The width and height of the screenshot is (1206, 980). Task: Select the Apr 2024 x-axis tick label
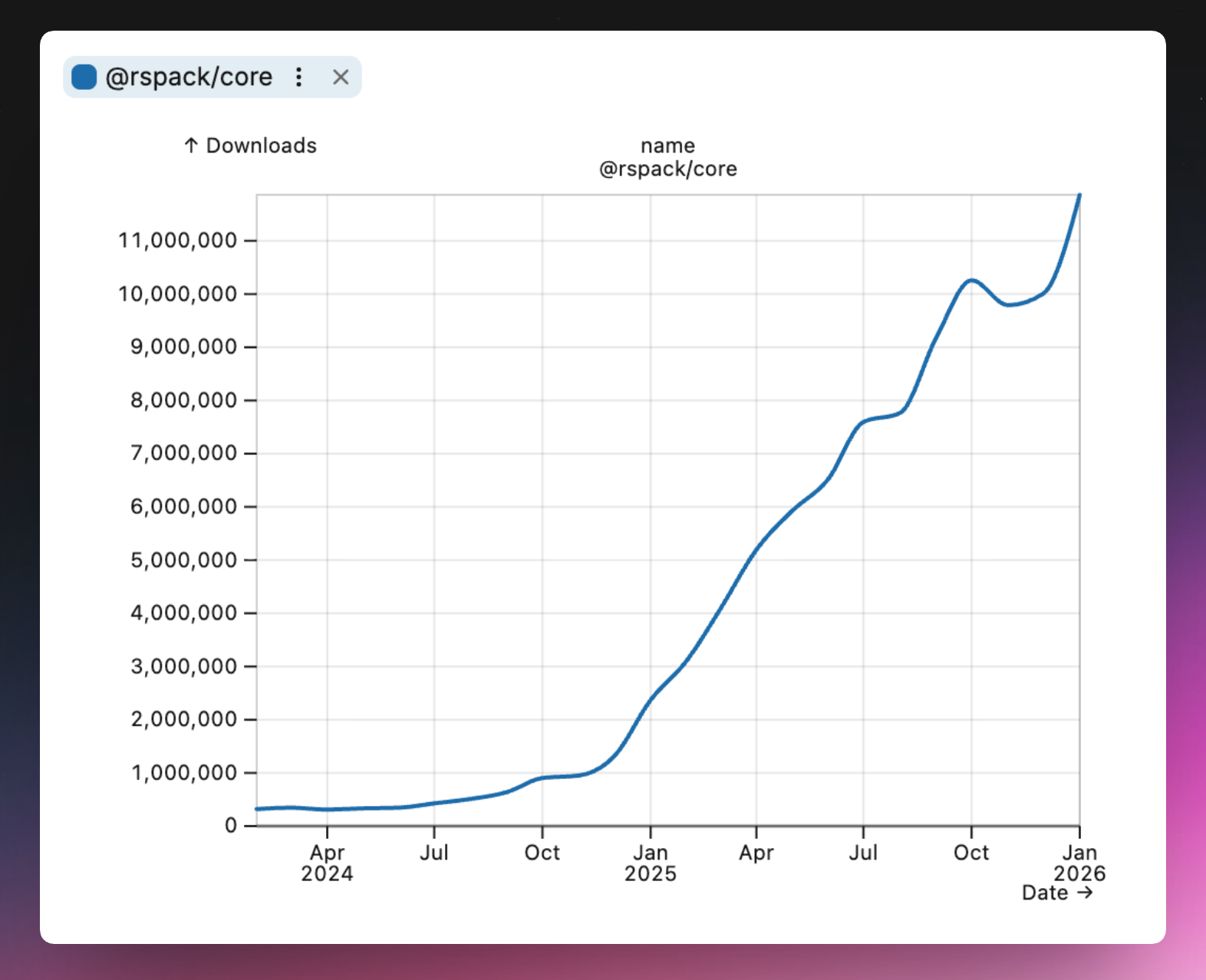[327, 863]
